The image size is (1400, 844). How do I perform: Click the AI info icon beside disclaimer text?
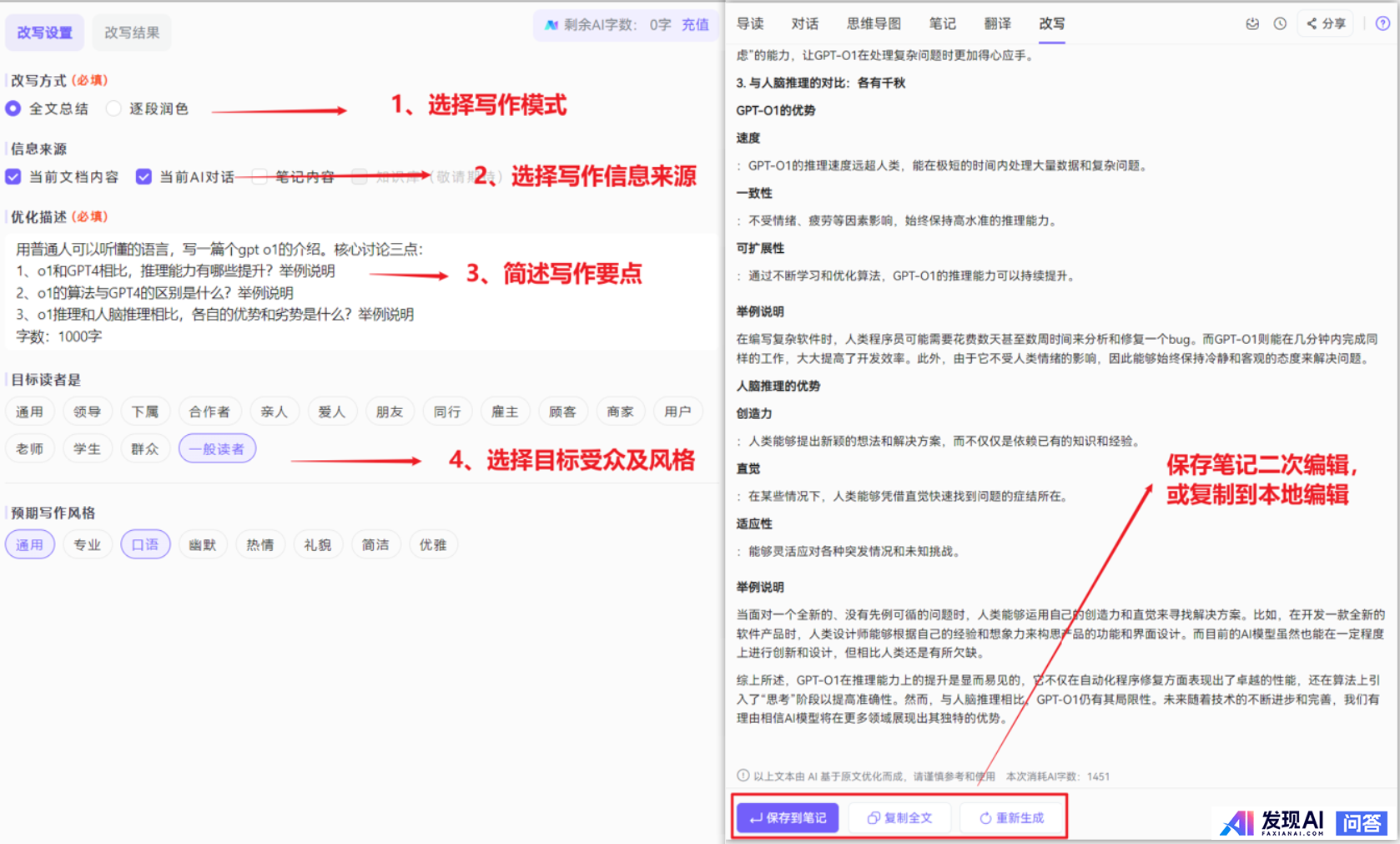coord(743,776)
